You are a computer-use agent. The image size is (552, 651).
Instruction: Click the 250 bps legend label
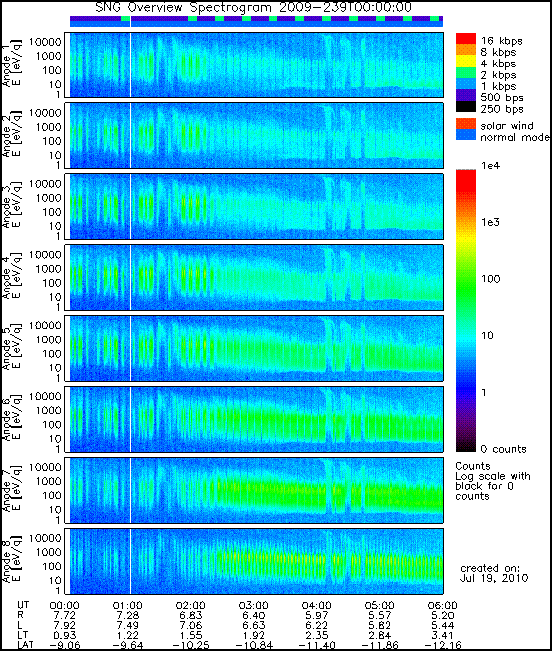(502, 109)
